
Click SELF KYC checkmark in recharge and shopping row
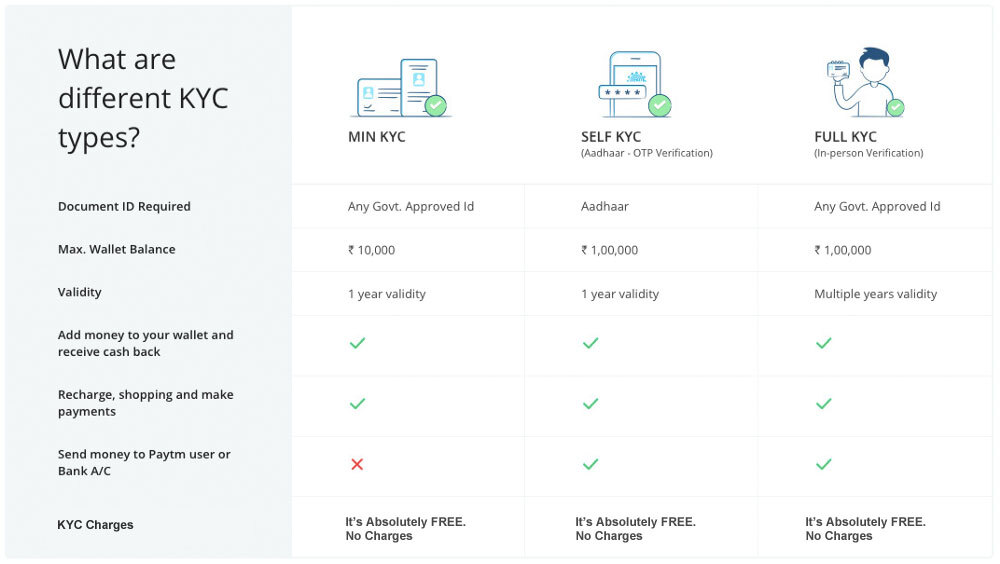coord(591,403)
